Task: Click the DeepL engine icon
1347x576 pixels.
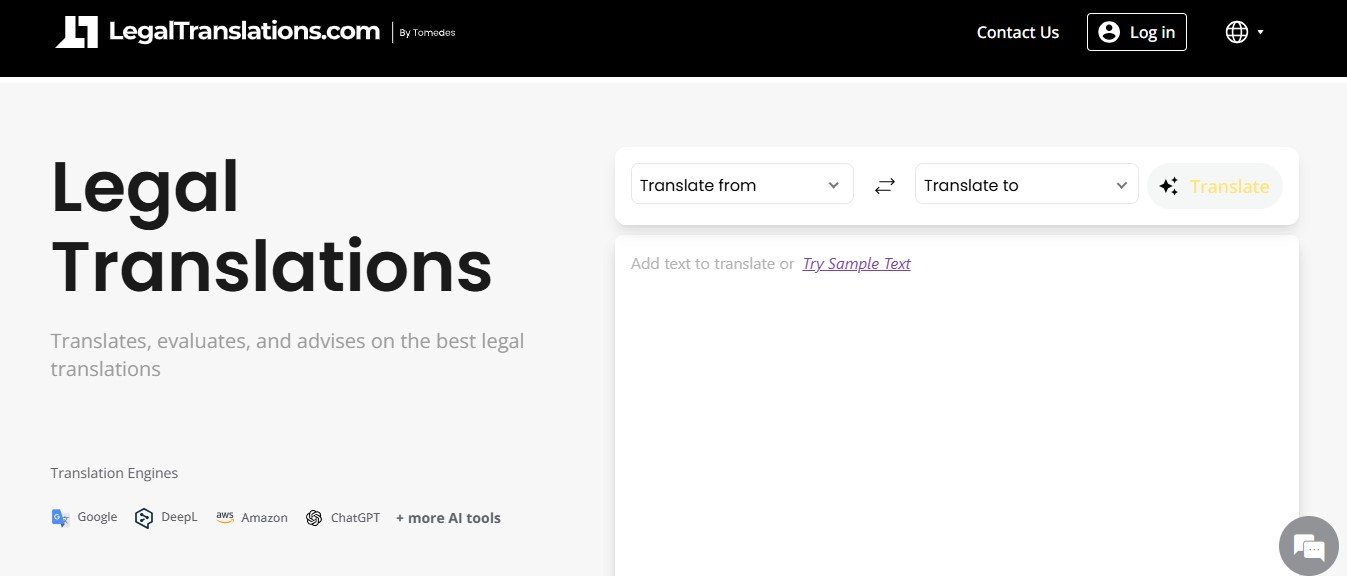Action: click(144, 518)
